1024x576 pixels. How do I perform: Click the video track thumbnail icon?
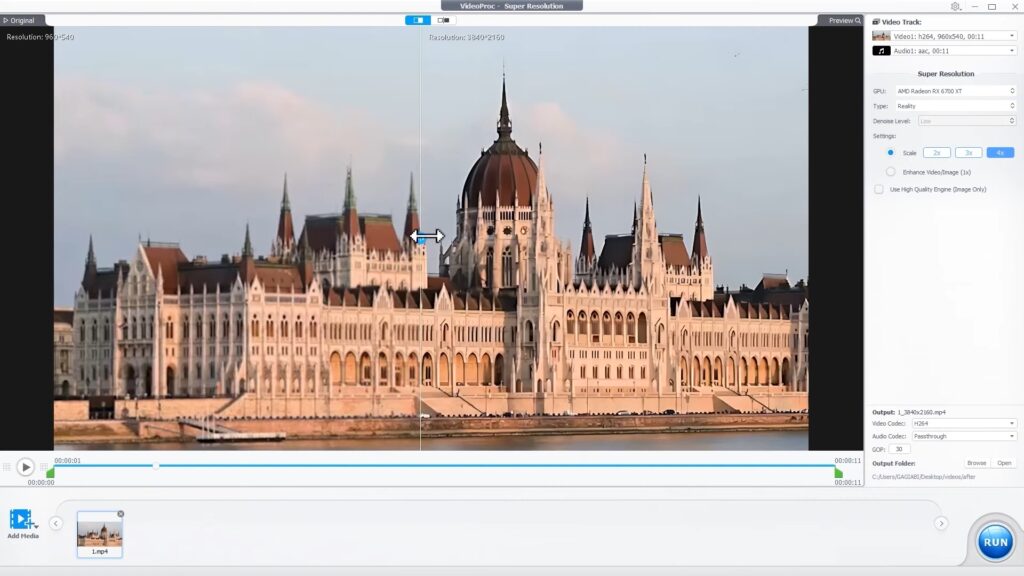tap(881, 36)
